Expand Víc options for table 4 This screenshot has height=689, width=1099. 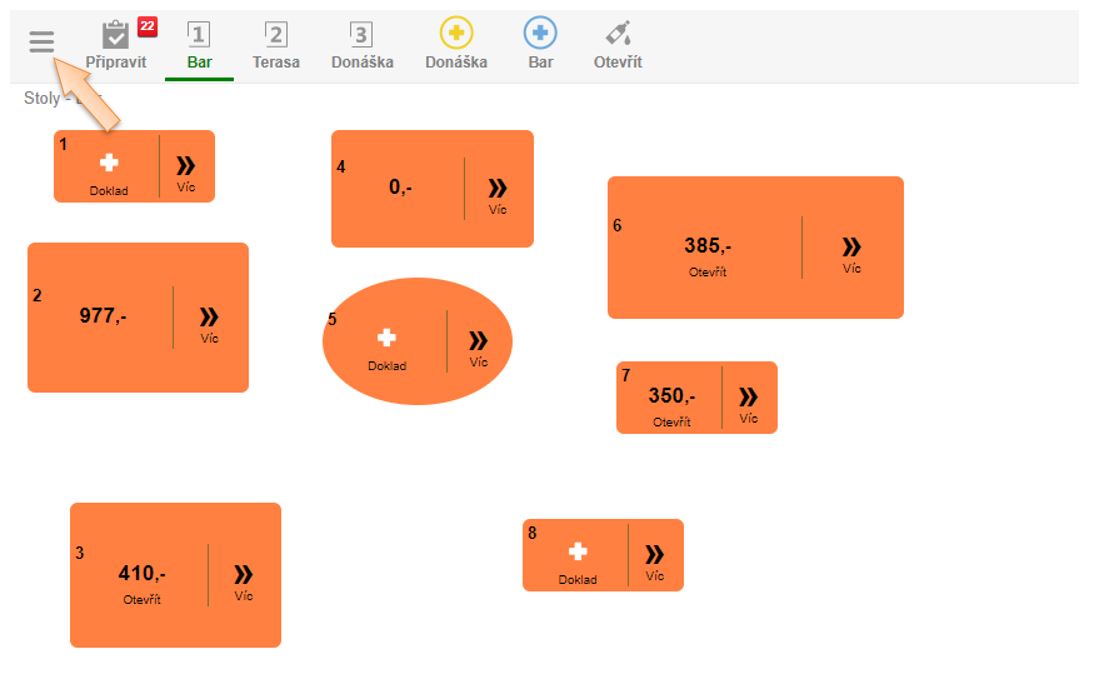(x=497, y=193)
